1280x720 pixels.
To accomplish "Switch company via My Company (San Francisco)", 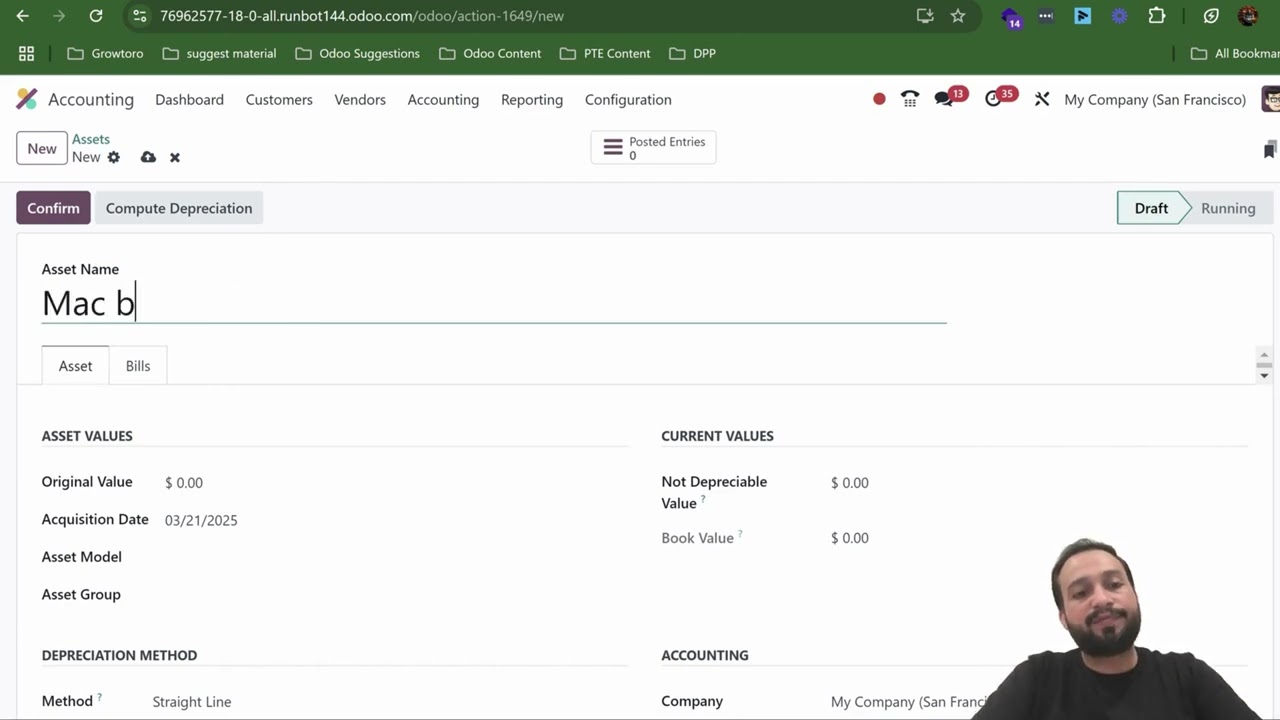I will [x=1155, y=100].
